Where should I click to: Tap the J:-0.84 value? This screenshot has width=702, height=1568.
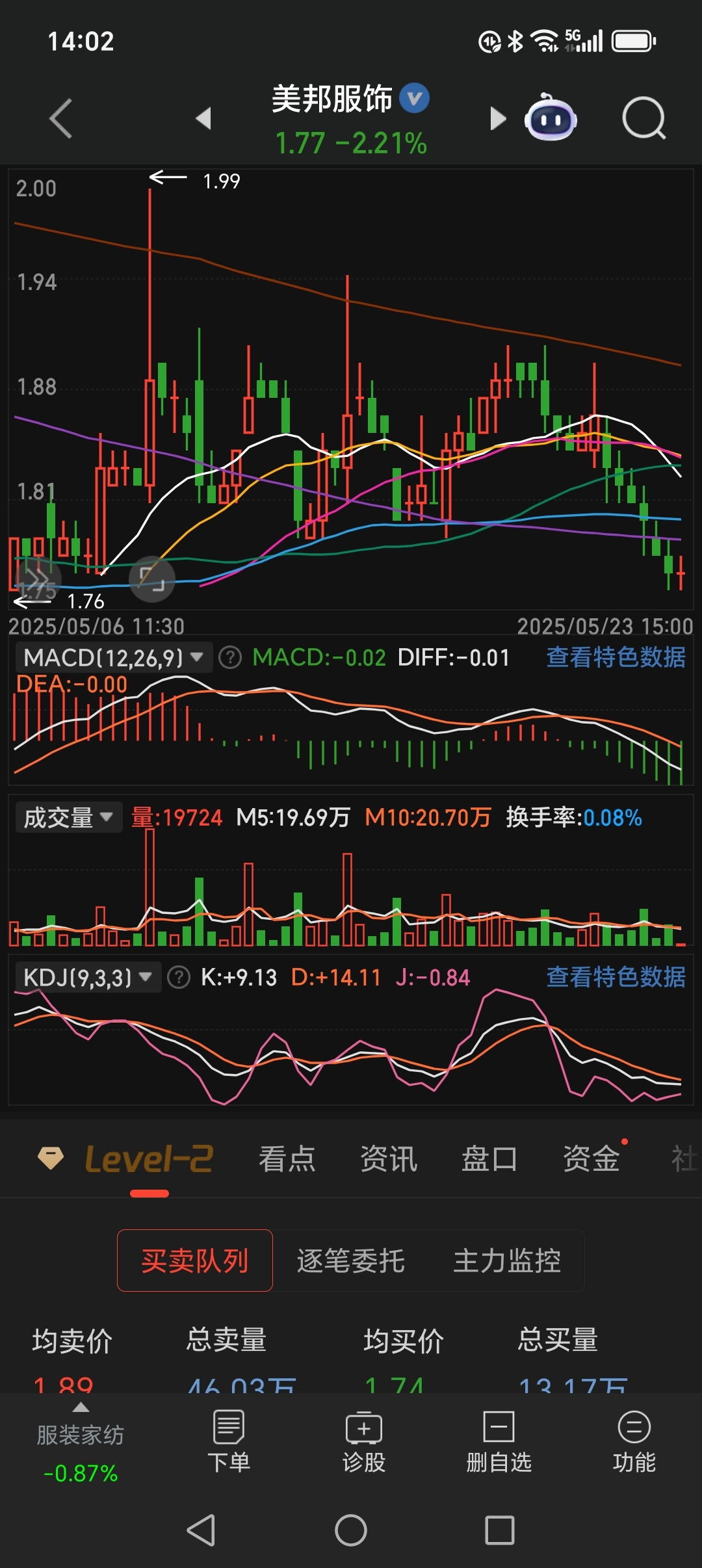click(432, 977)
